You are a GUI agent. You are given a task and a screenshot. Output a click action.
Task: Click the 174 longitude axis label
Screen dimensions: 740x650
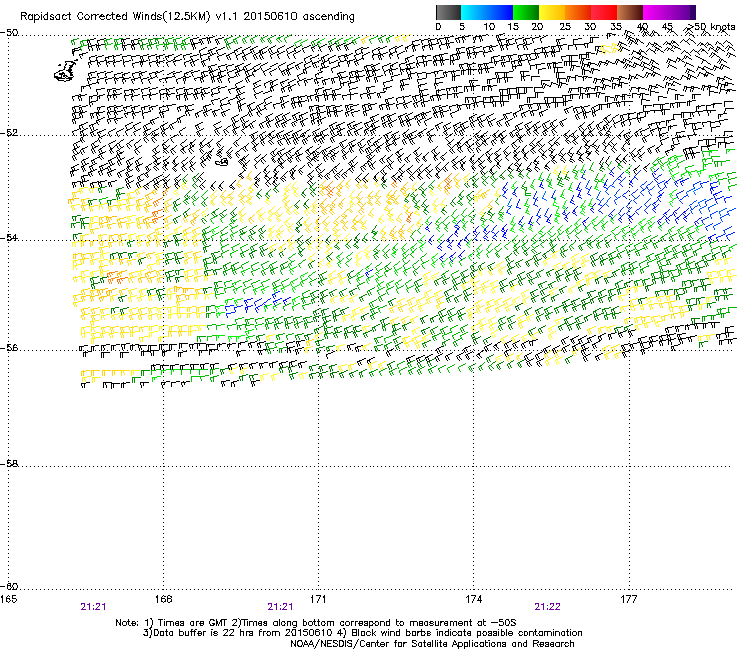tap(473, 599)
